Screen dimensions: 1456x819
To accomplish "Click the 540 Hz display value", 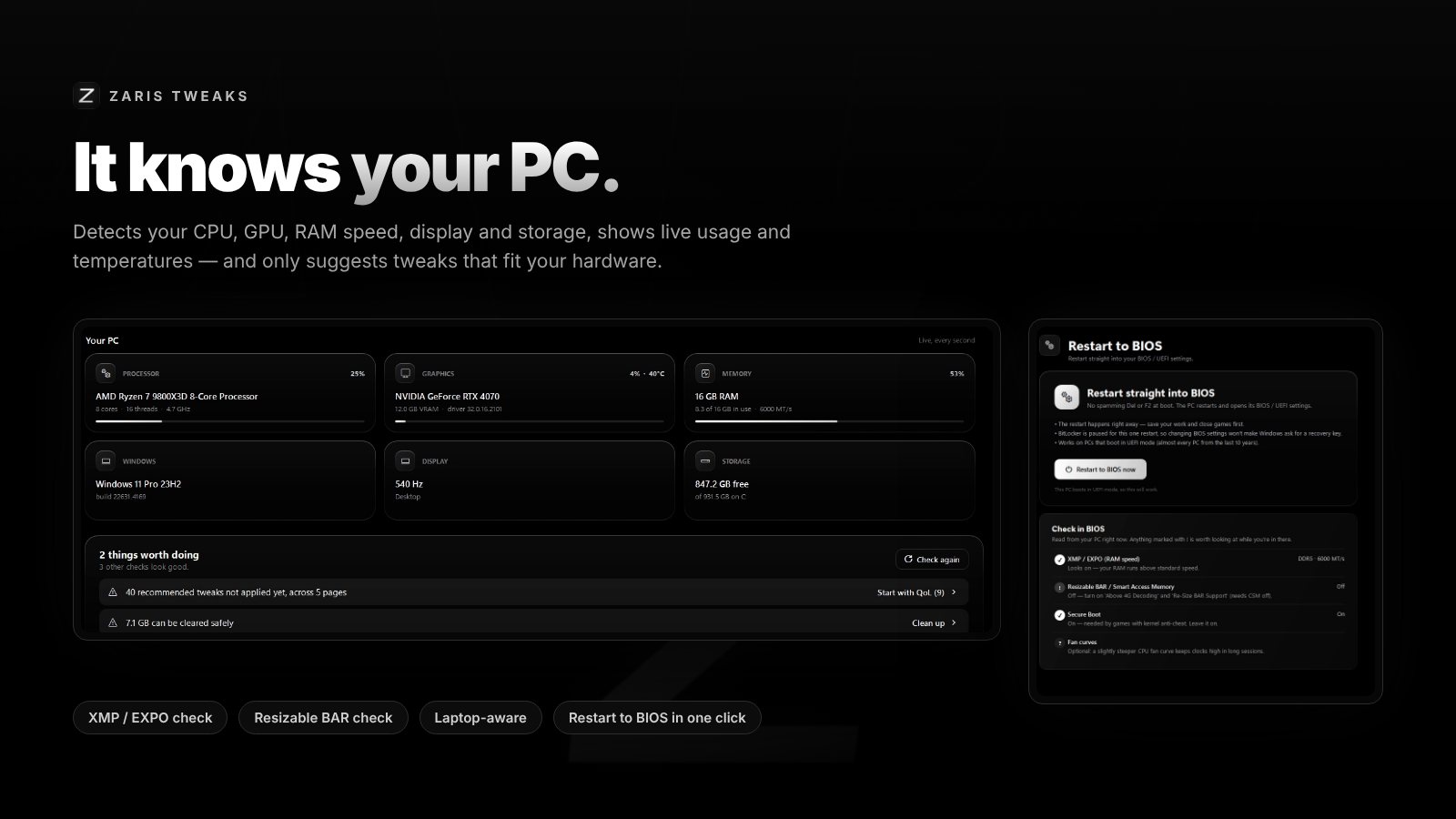I will 409,484.
